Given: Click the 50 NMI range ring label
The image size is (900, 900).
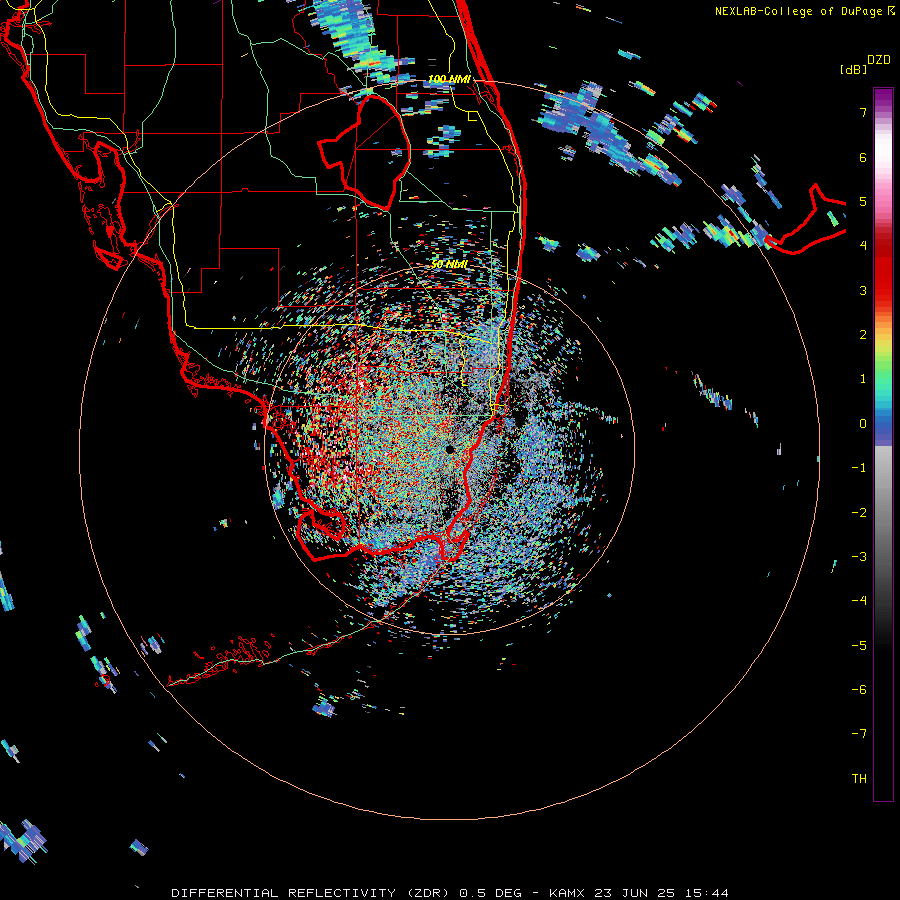Looking at the screenshot, I should (449, 265).
